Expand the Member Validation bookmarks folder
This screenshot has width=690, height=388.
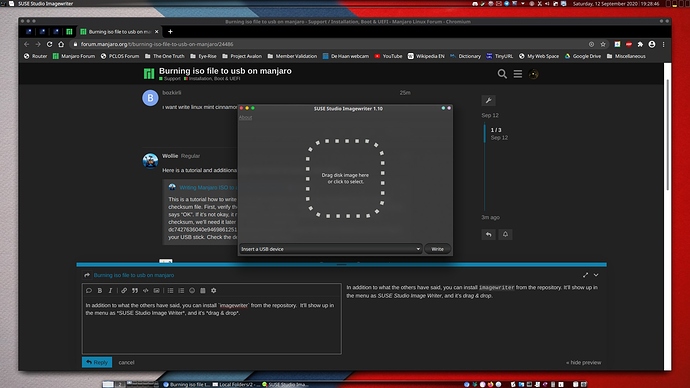click(x=292, y=56)
